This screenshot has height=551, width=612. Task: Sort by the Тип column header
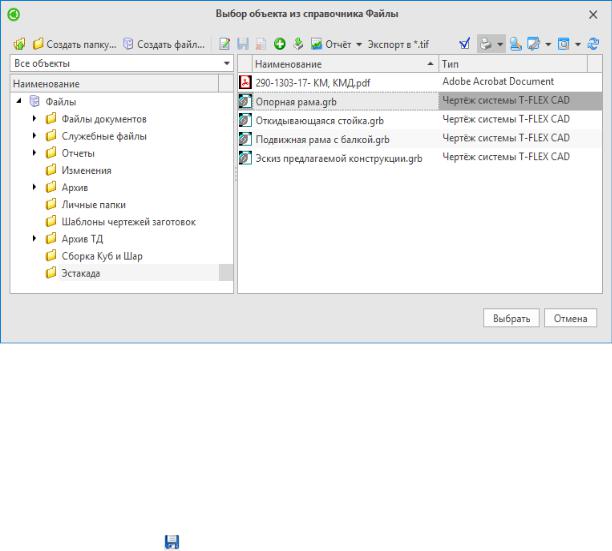click(513, 64)
